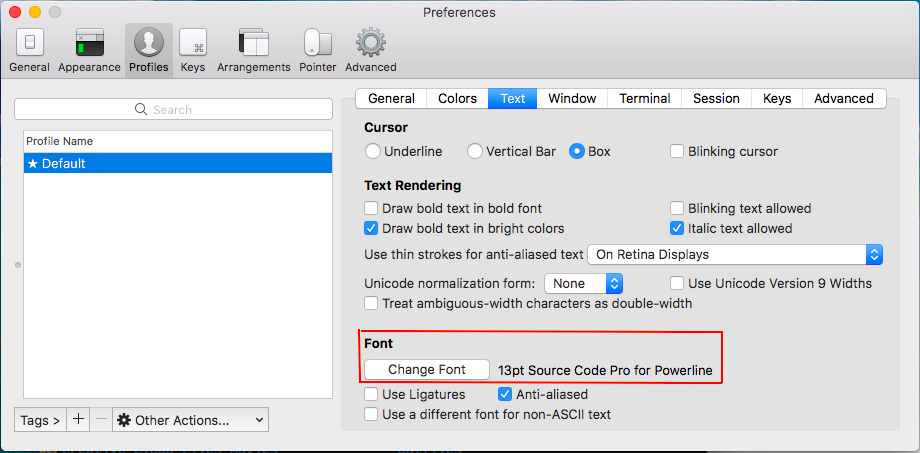The height and width of the screenshot is (453, 920).
Task: Click the yellow minimize window button
Action: point(35,12)
